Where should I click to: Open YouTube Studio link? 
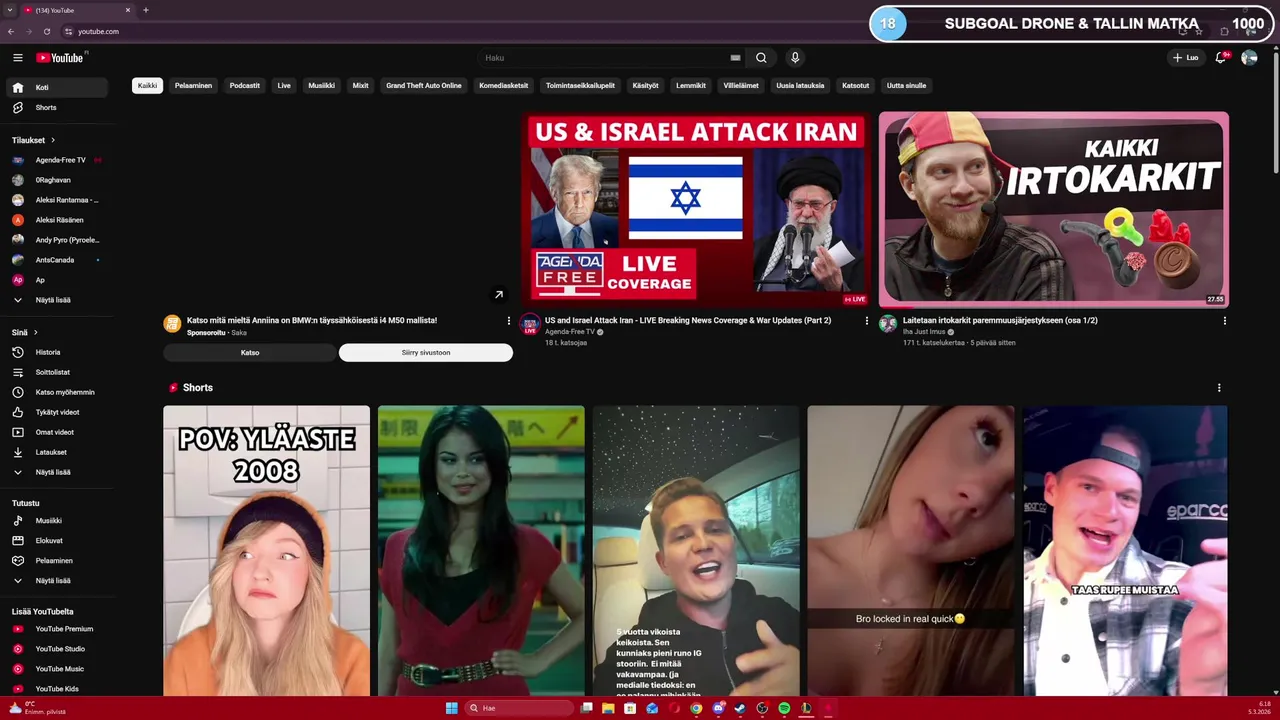55,649
